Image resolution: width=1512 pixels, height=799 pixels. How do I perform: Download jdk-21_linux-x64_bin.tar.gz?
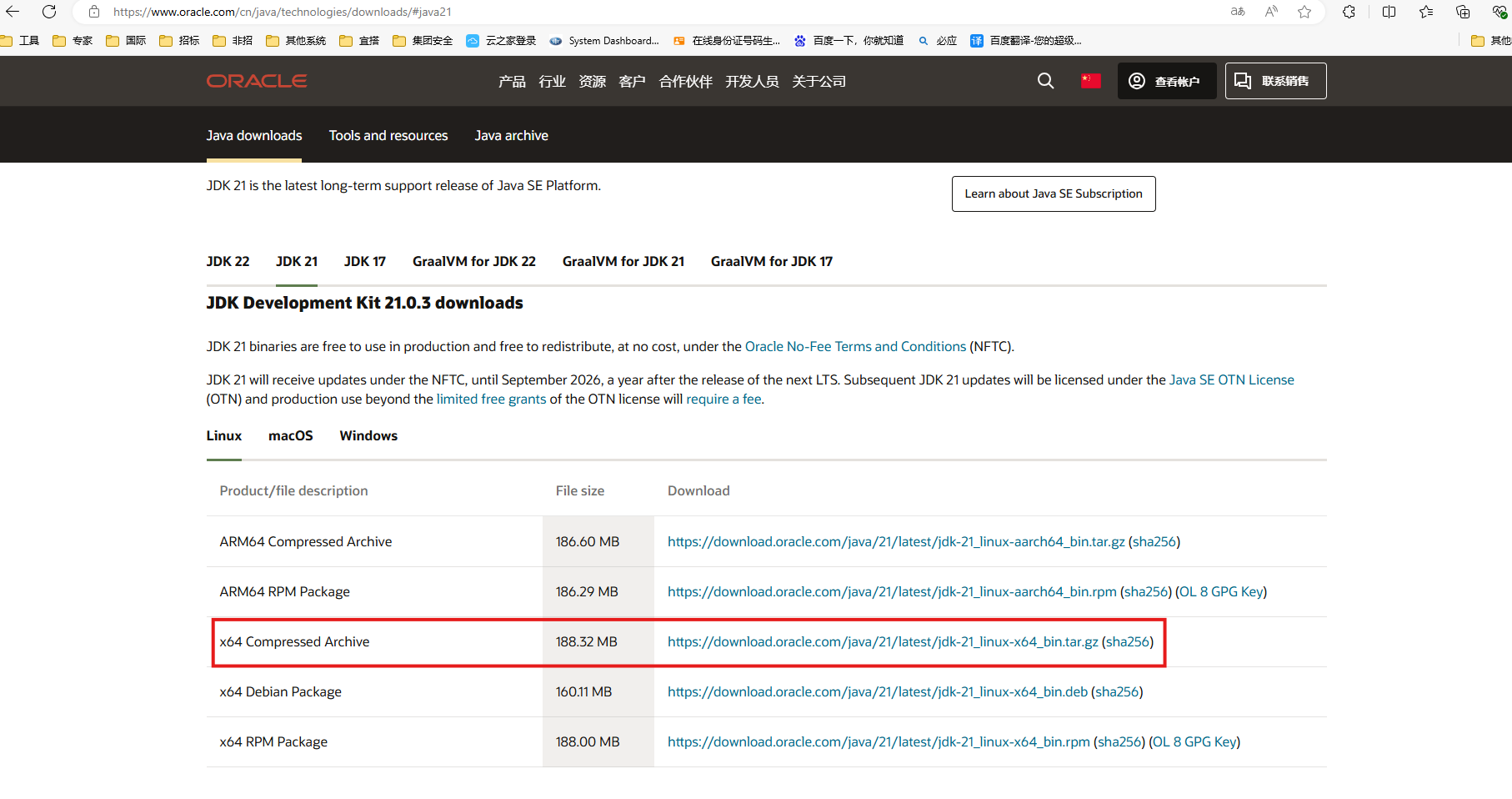883,641
